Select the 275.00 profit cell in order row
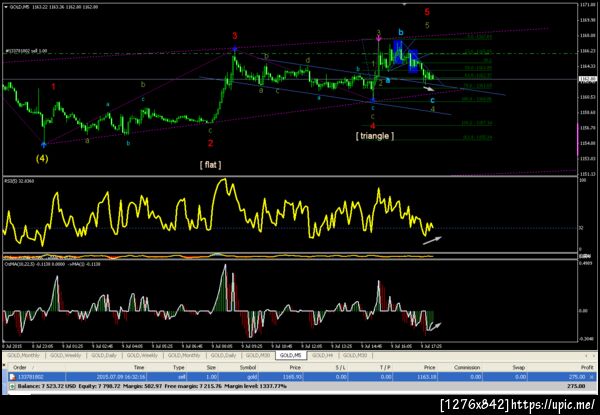Viewport: 600px width, 415px height. click(577, 377)
